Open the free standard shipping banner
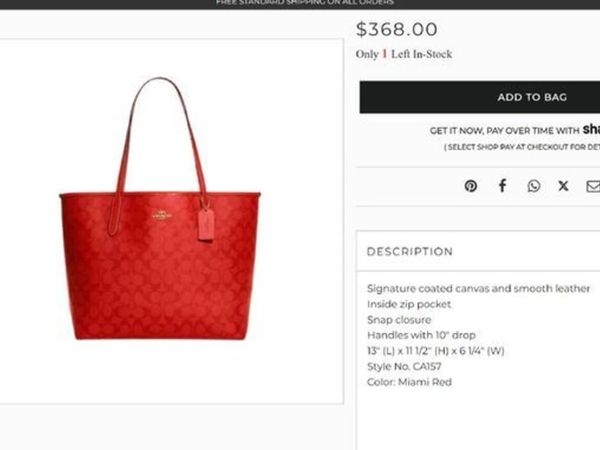This screenshot has width=600, height=450. (305, 3)
